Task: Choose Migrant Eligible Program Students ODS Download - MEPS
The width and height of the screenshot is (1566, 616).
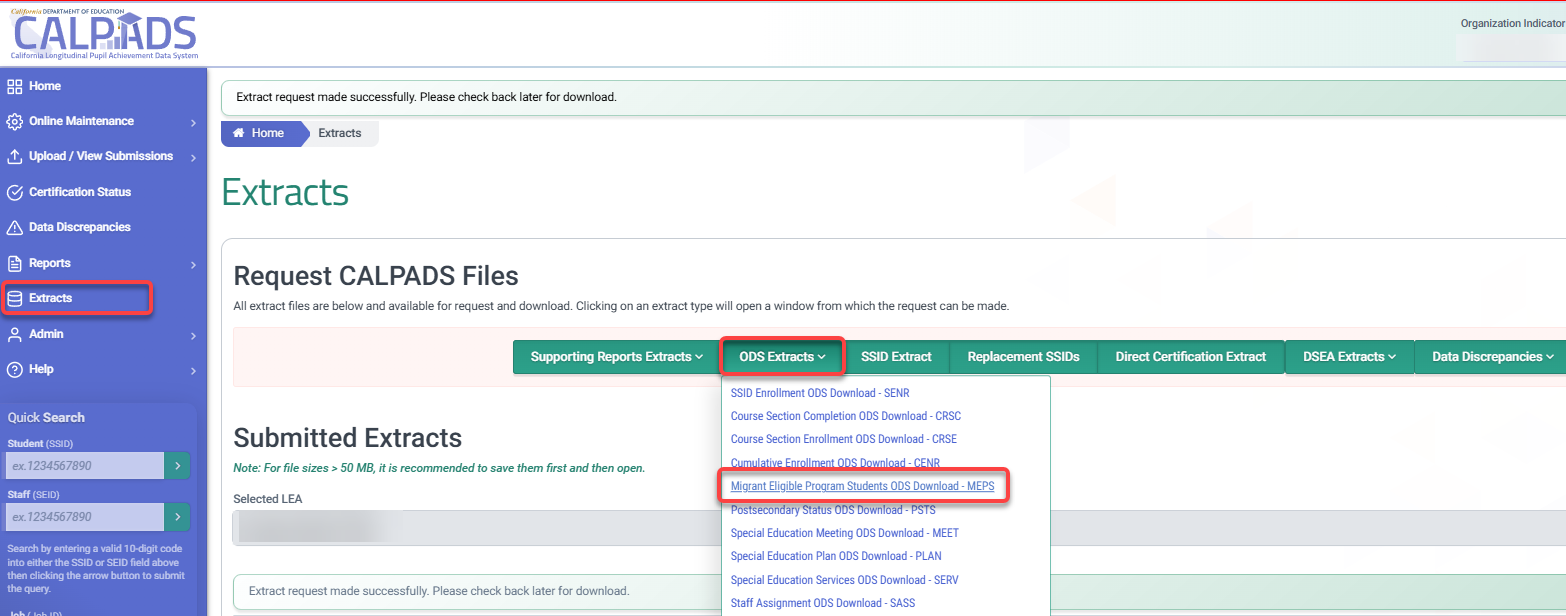Action: [x=862, y=486]
